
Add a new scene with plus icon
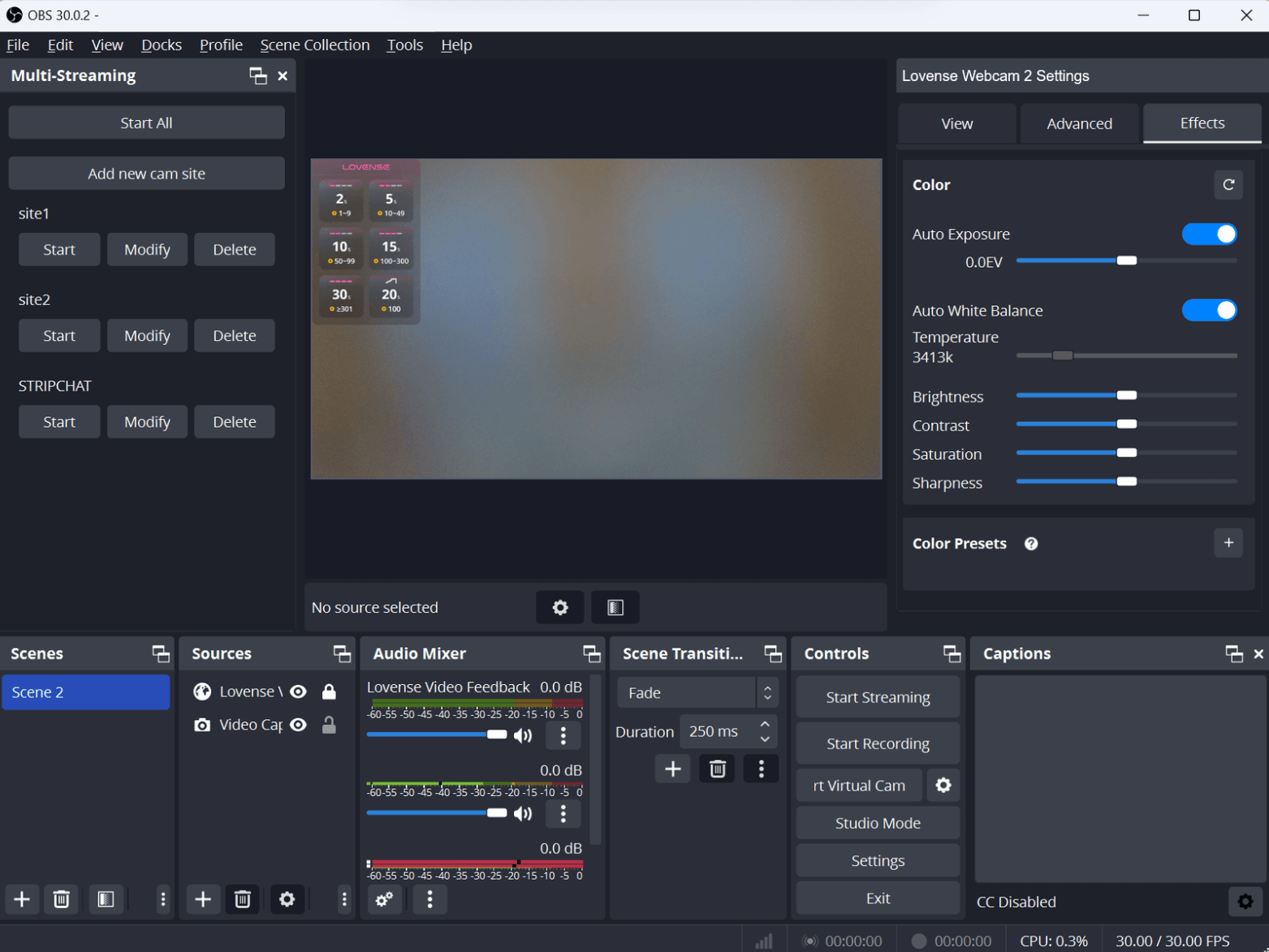click(22, 899)
